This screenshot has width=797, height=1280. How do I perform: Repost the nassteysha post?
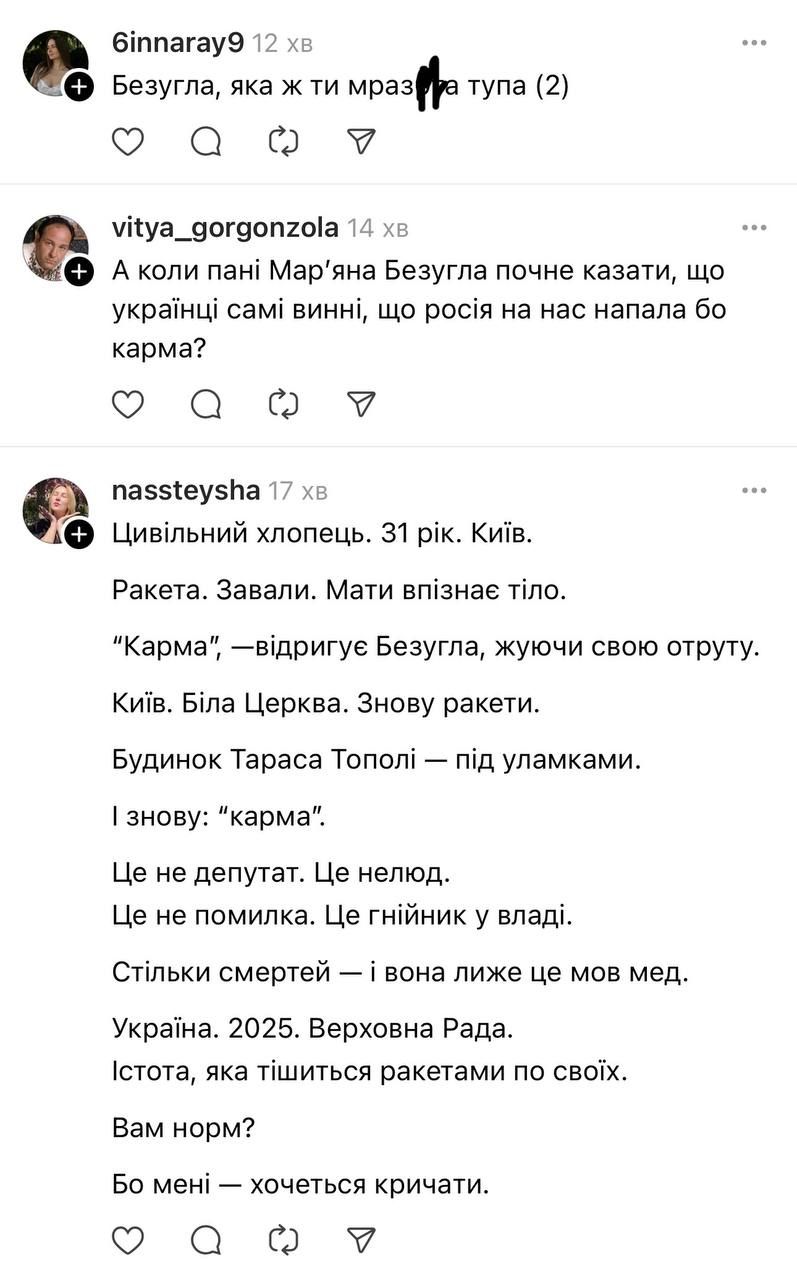click(x=284, y=1241)
